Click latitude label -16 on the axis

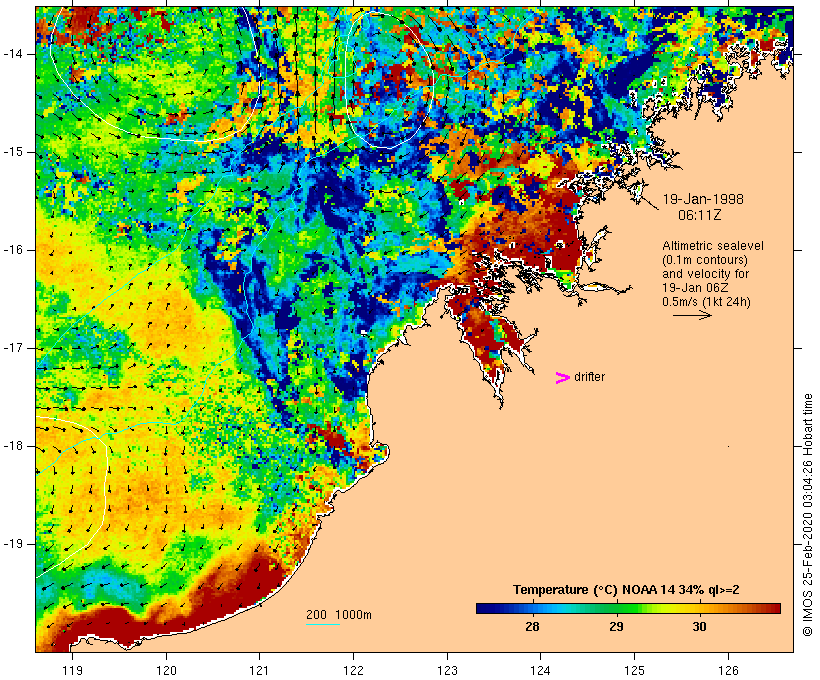tap(12, 250)
